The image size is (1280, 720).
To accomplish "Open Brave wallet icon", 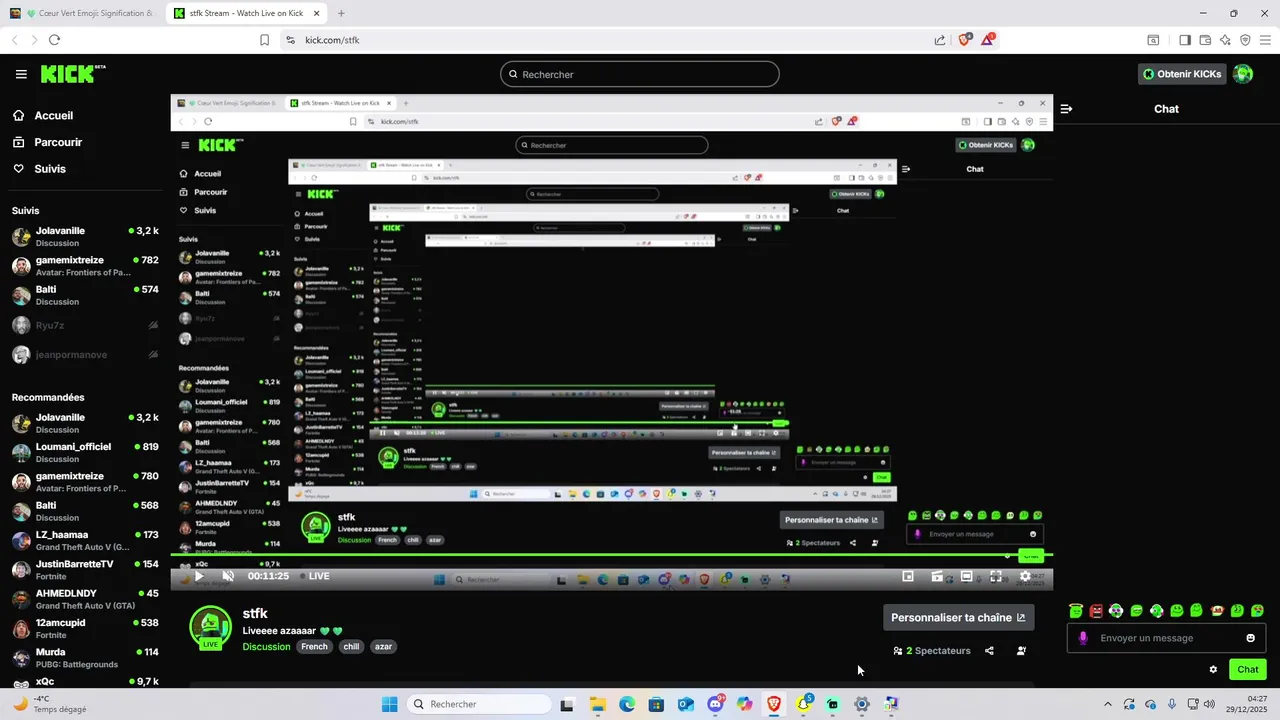I will pos(1205,40).
